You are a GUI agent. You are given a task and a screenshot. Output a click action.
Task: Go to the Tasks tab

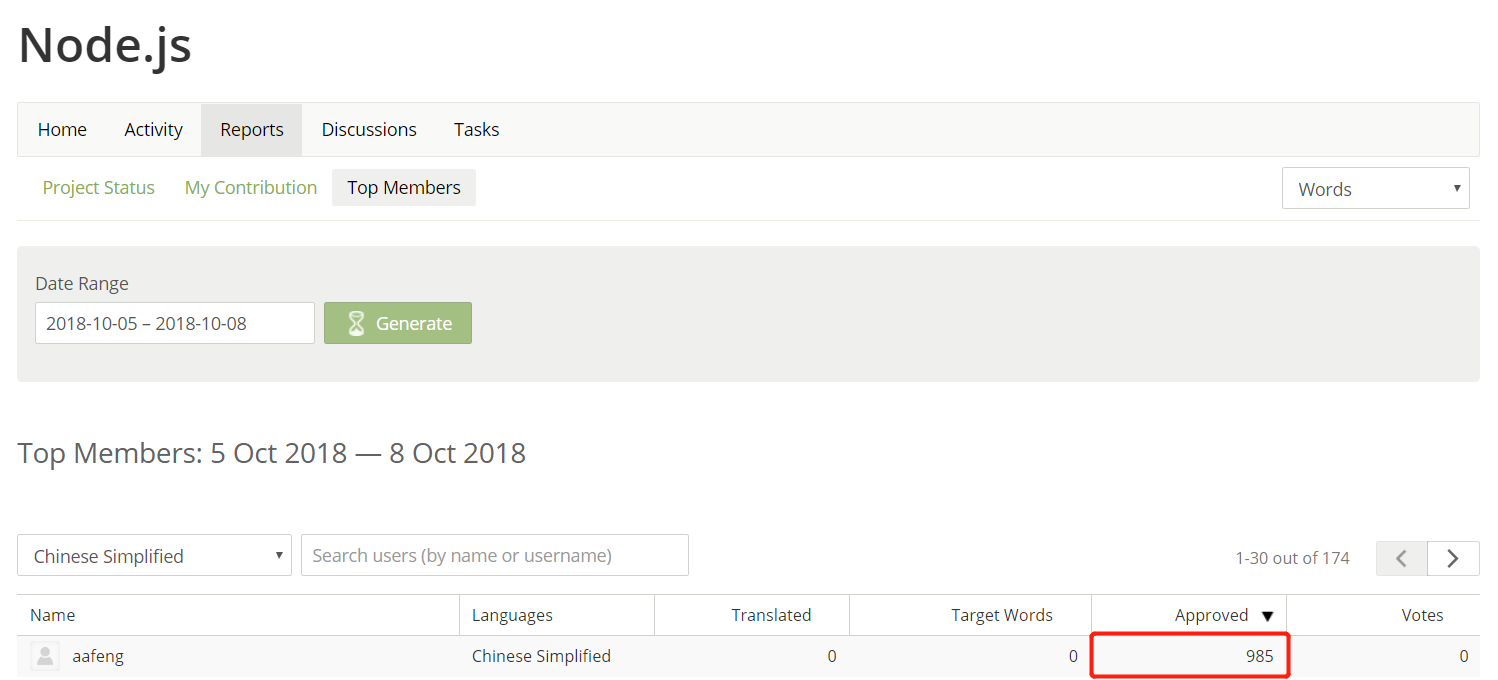coord(476,130)
